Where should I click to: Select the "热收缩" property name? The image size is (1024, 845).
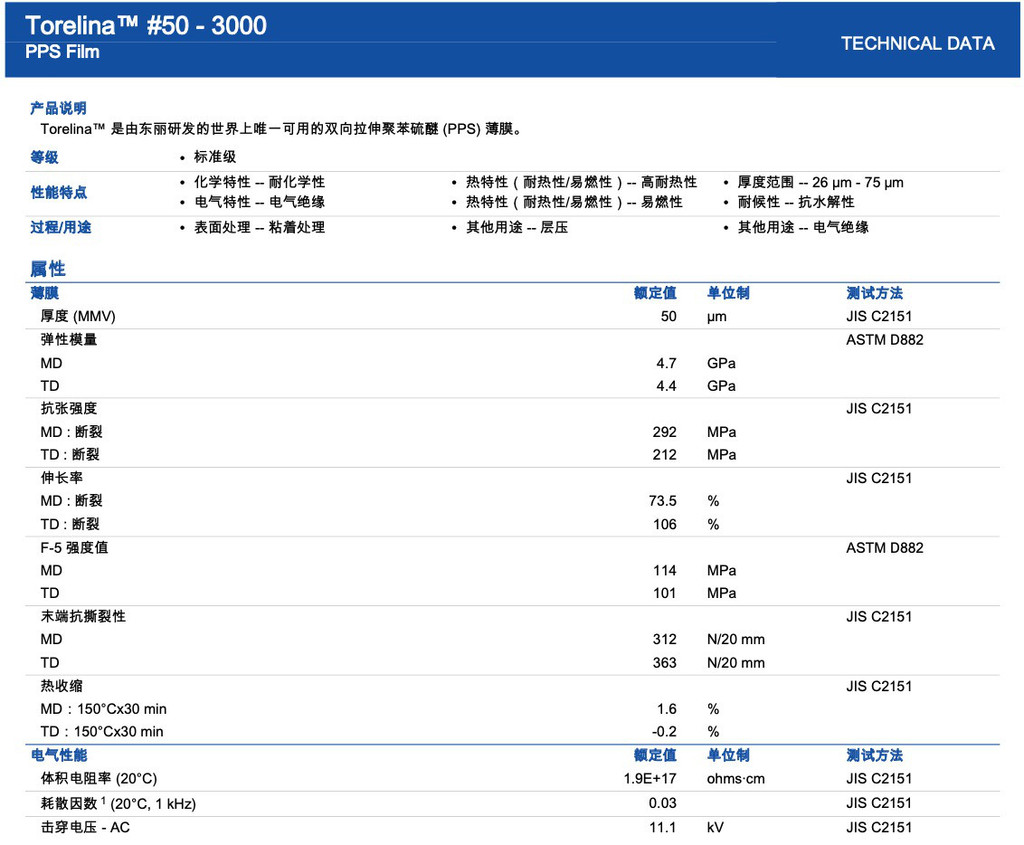point(61,686)
